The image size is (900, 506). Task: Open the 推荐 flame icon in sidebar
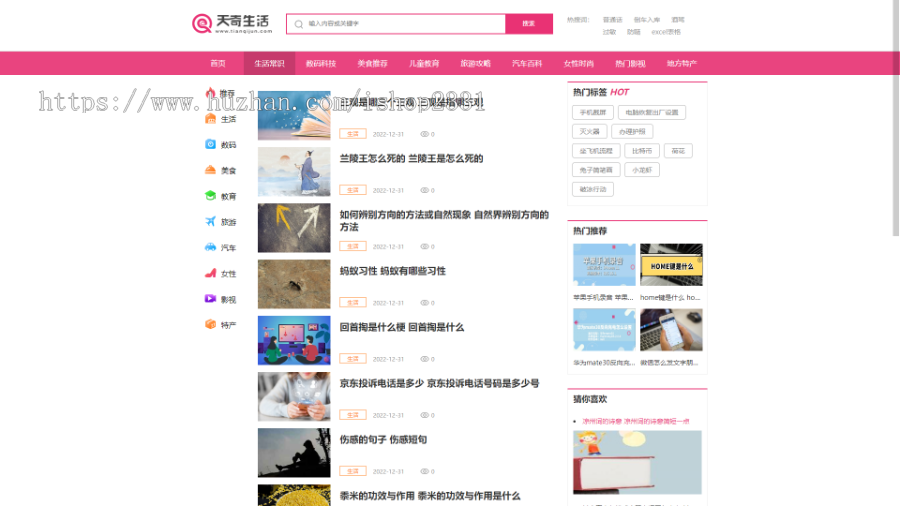coord(210,92)
